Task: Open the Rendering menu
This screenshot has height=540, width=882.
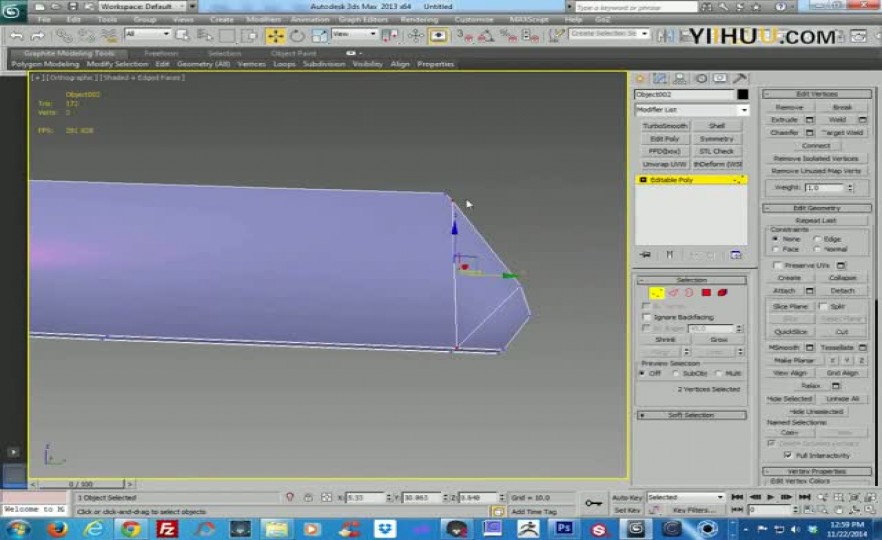Action: 419,19
